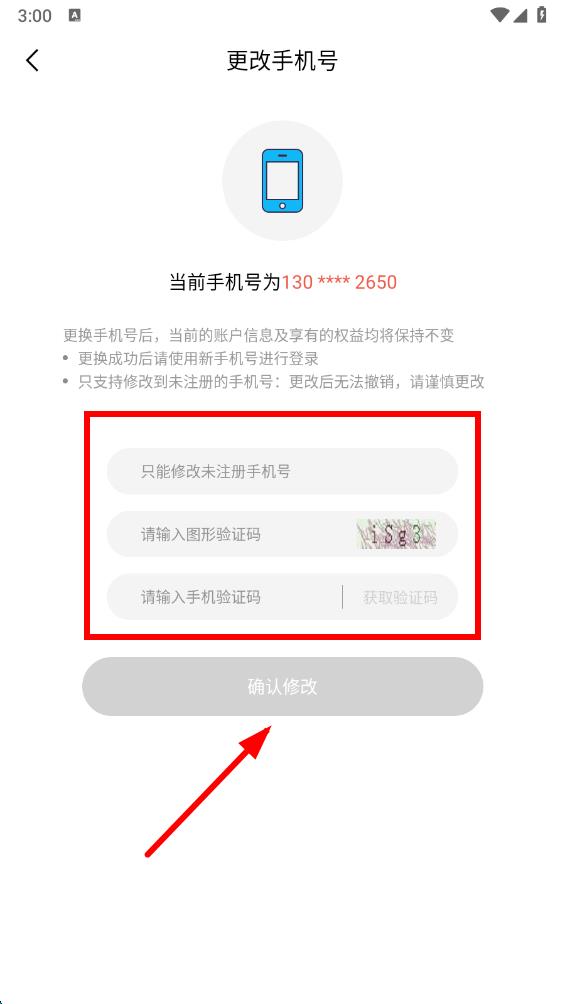Tap the 当前手机号为 label
This screenshot has width=565, height=1004.
click(225, 282)
